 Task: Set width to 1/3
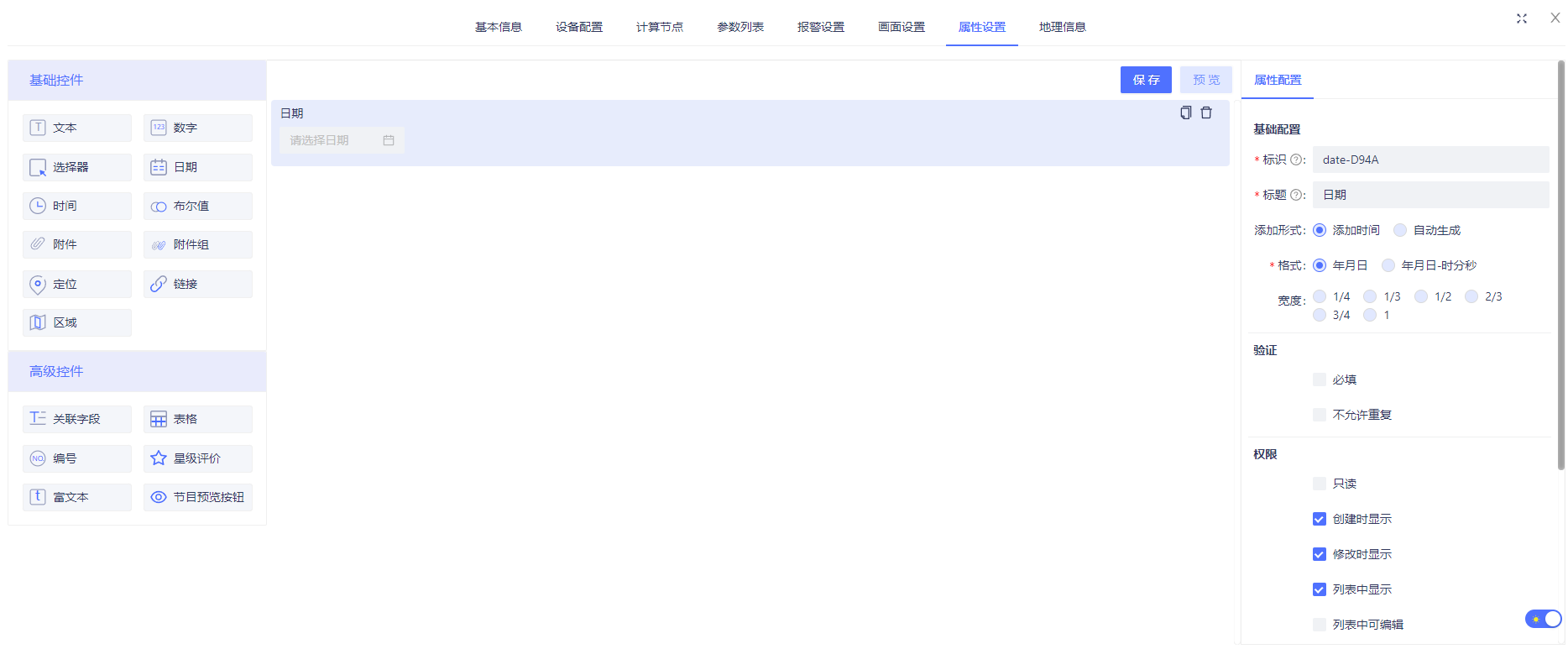(x=1370, y=296)
